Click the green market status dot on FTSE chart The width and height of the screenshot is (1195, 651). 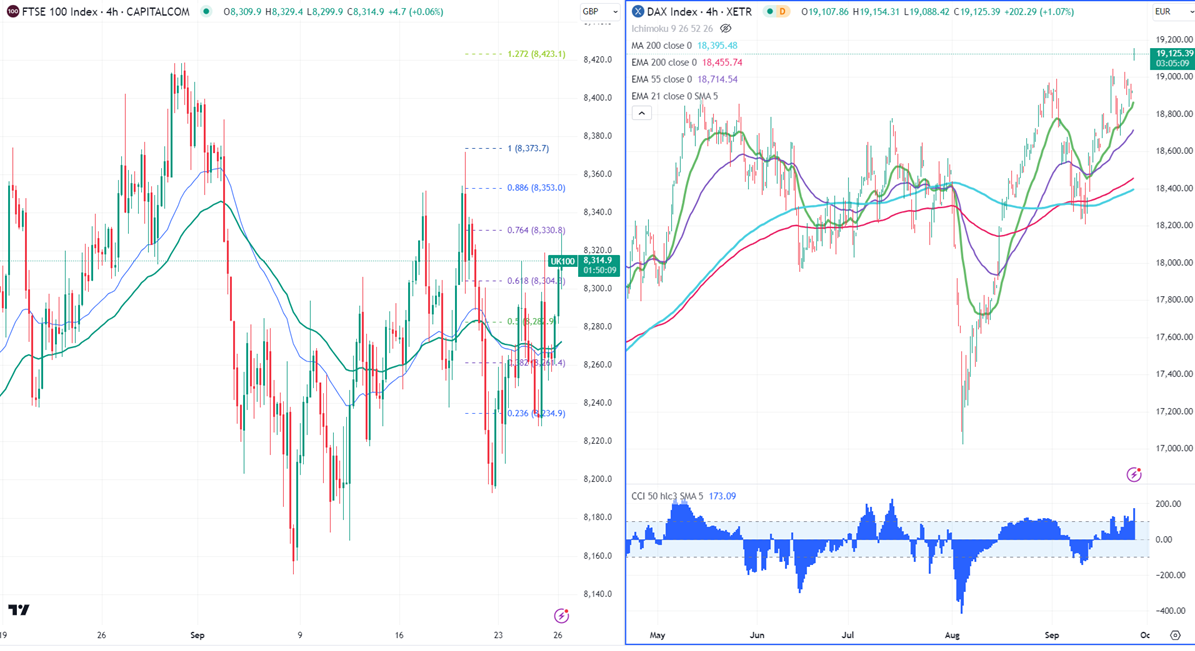point(206,11)
